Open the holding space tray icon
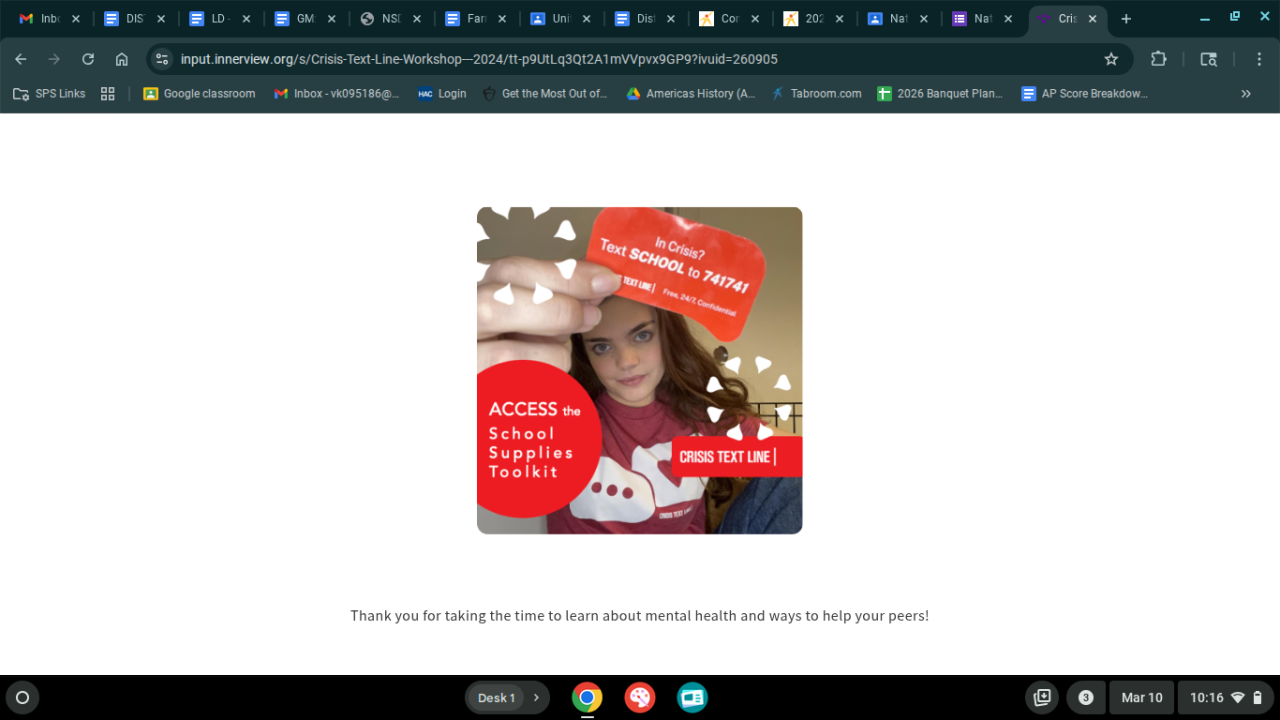 [x=1042, y=698]
